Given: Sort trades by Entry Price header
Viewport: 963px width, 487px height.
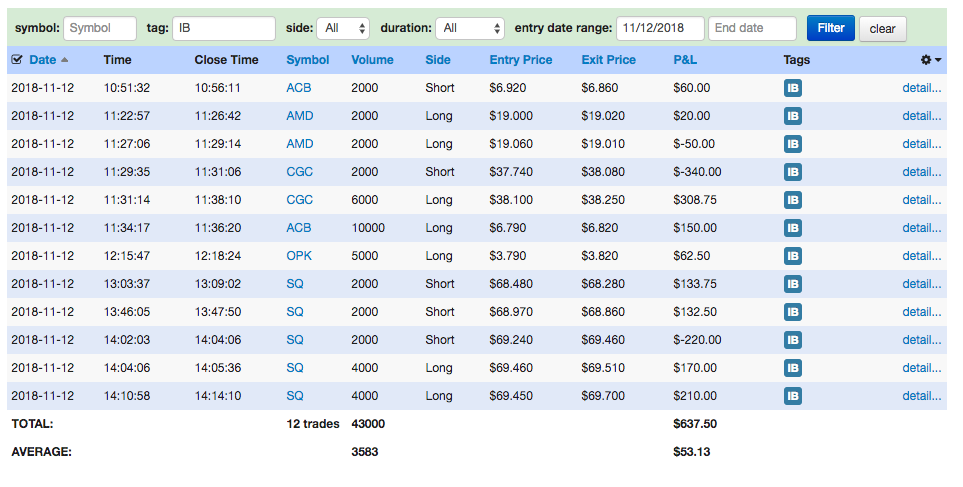Looking at the screenshot, I should pos(520,60).
